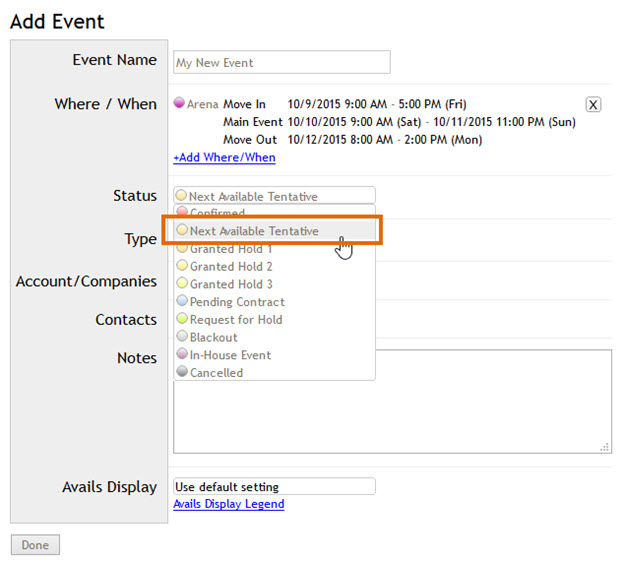
Task: Select Granted Hold 1 option
Action: click(230, 249)
